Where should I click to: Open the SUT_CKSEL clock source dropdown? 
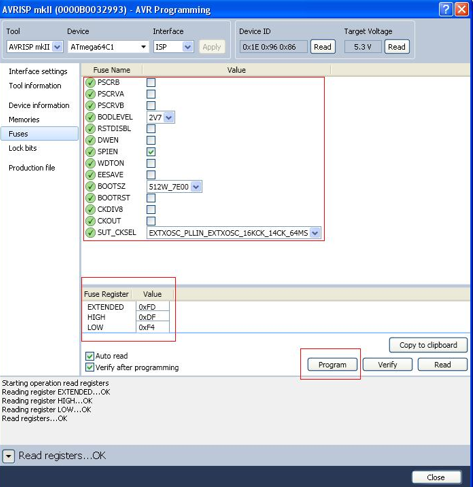[x=234, y=233]
